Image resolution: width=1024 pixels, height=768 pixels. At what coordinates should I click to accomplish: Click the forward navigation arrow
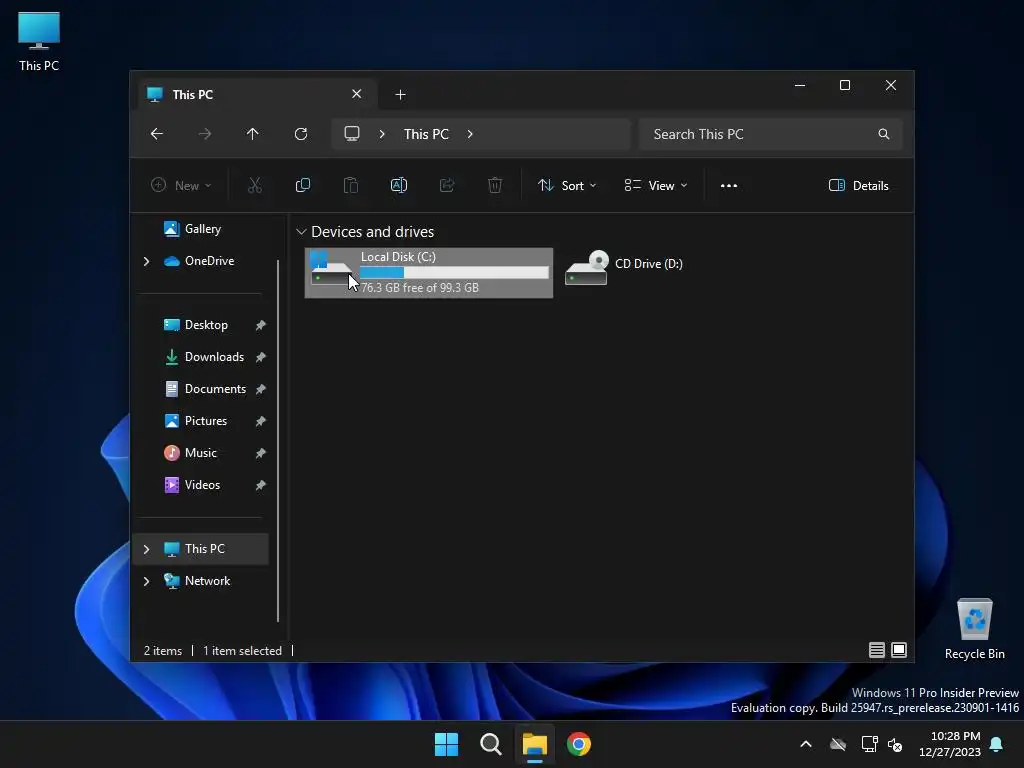pyautogui.click(x=205, y=134)
